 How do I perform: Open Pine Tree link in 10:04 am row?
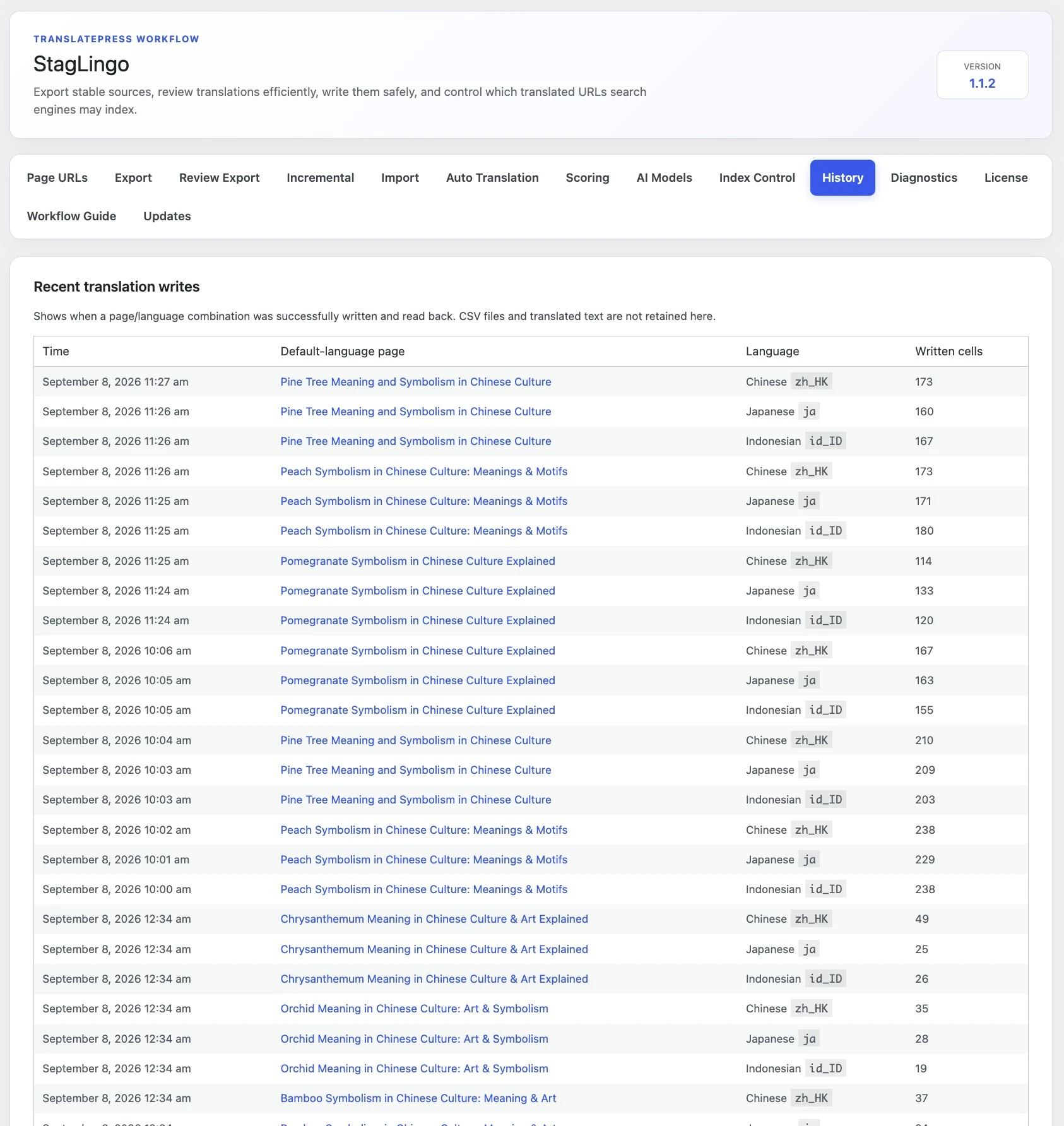pos(416,740)
